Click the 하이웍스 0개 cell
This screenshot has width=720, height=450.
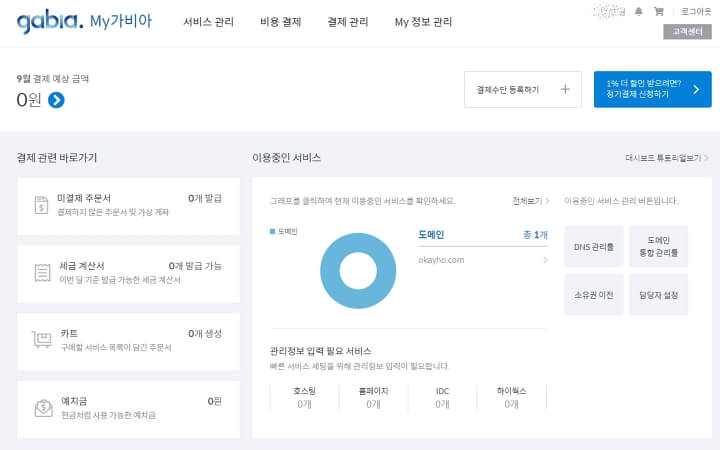(512, 397)
